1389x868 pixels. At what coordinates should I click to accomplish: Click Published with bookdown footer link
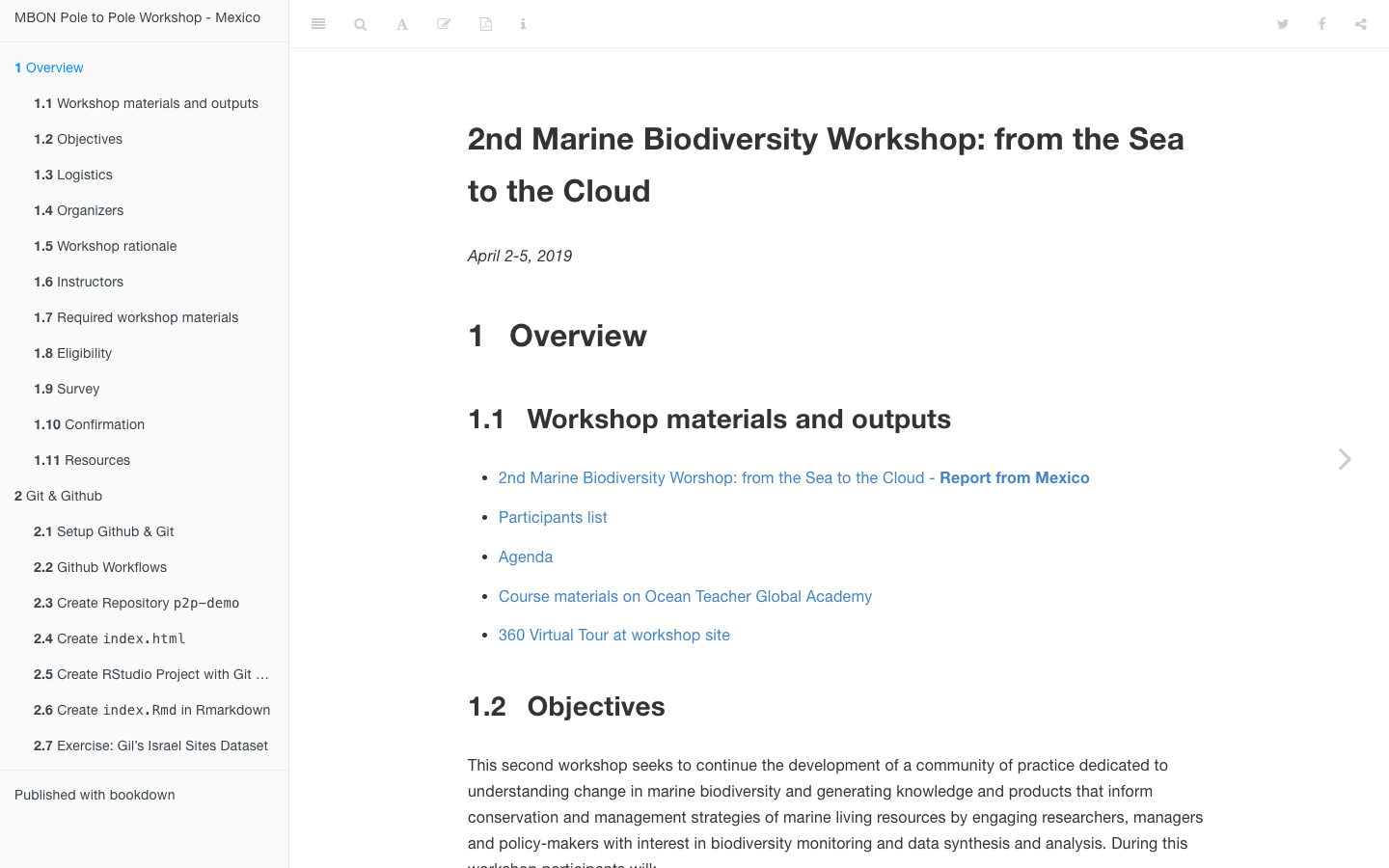(x=95, y=795)
